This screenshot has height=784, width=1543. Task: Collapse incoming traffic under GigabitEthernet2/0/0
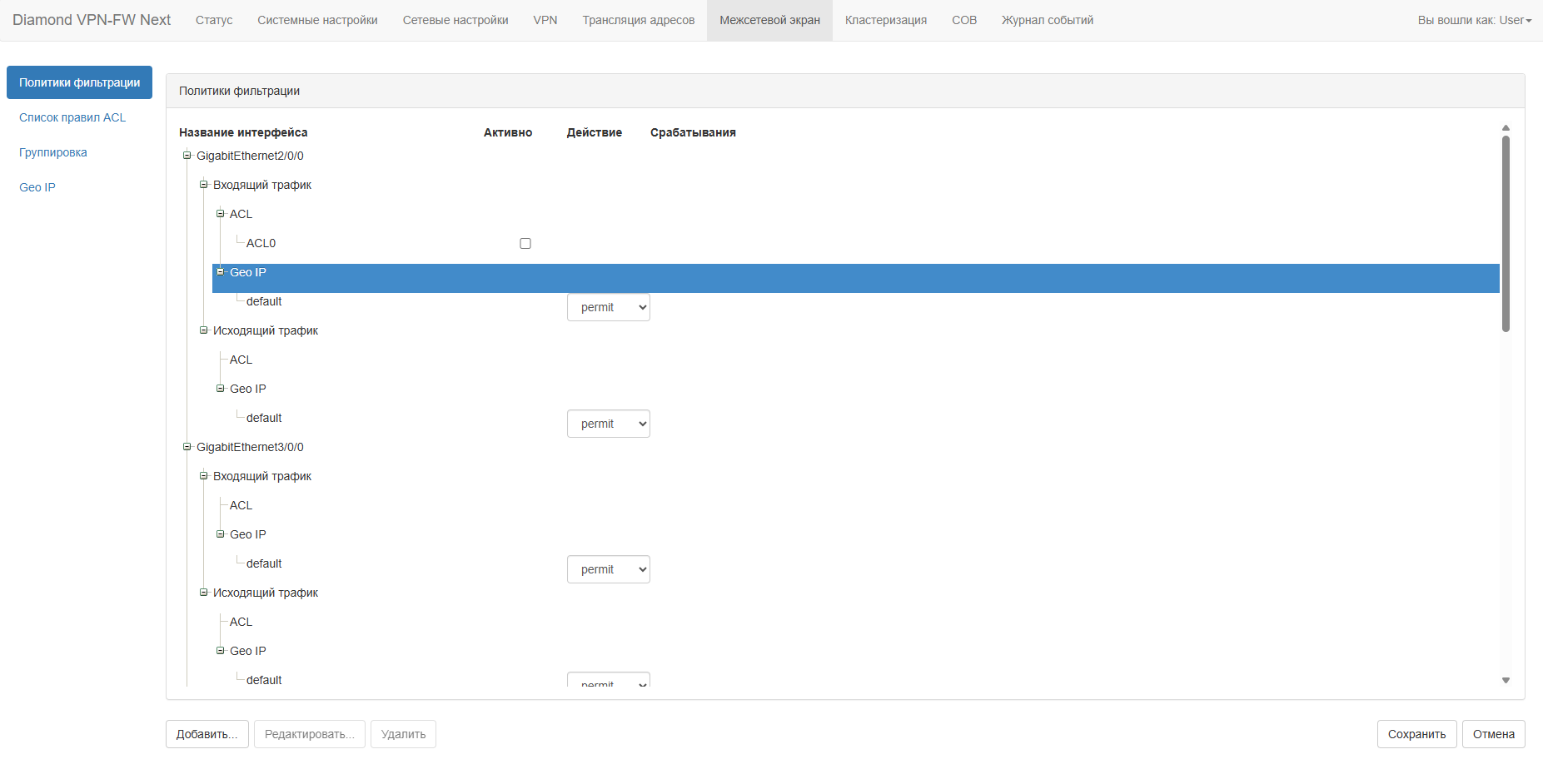(x=204, y=185)
